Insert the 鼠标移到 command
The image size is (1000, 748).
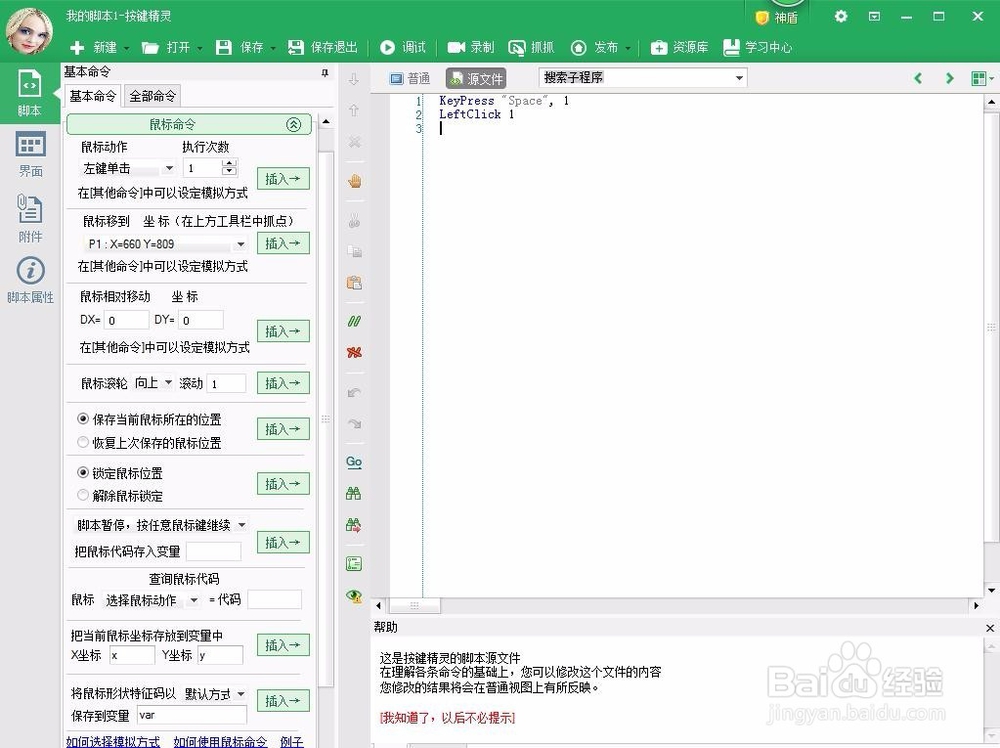pyautogui.click(x=283, y=243)
